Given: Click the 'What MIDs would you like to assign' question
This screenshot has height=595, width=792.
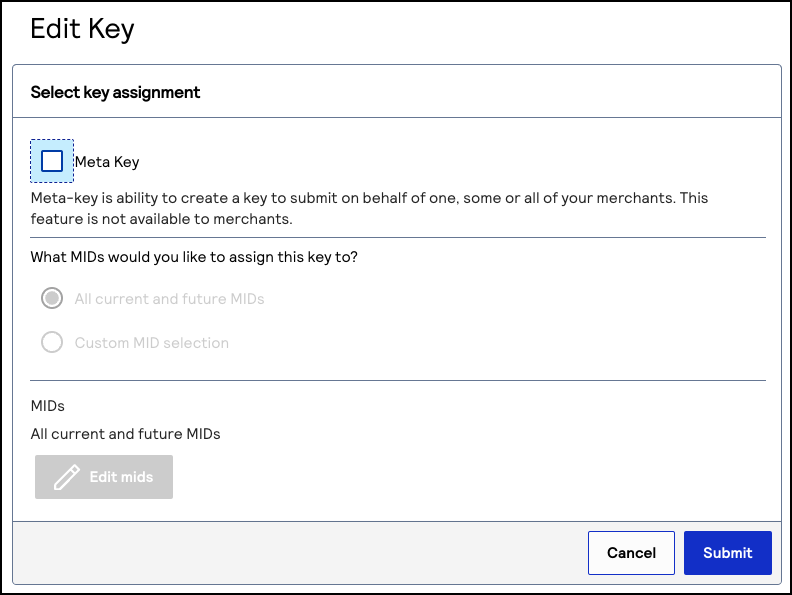Looking at the screenshot, I should click(x=194, y=257).
